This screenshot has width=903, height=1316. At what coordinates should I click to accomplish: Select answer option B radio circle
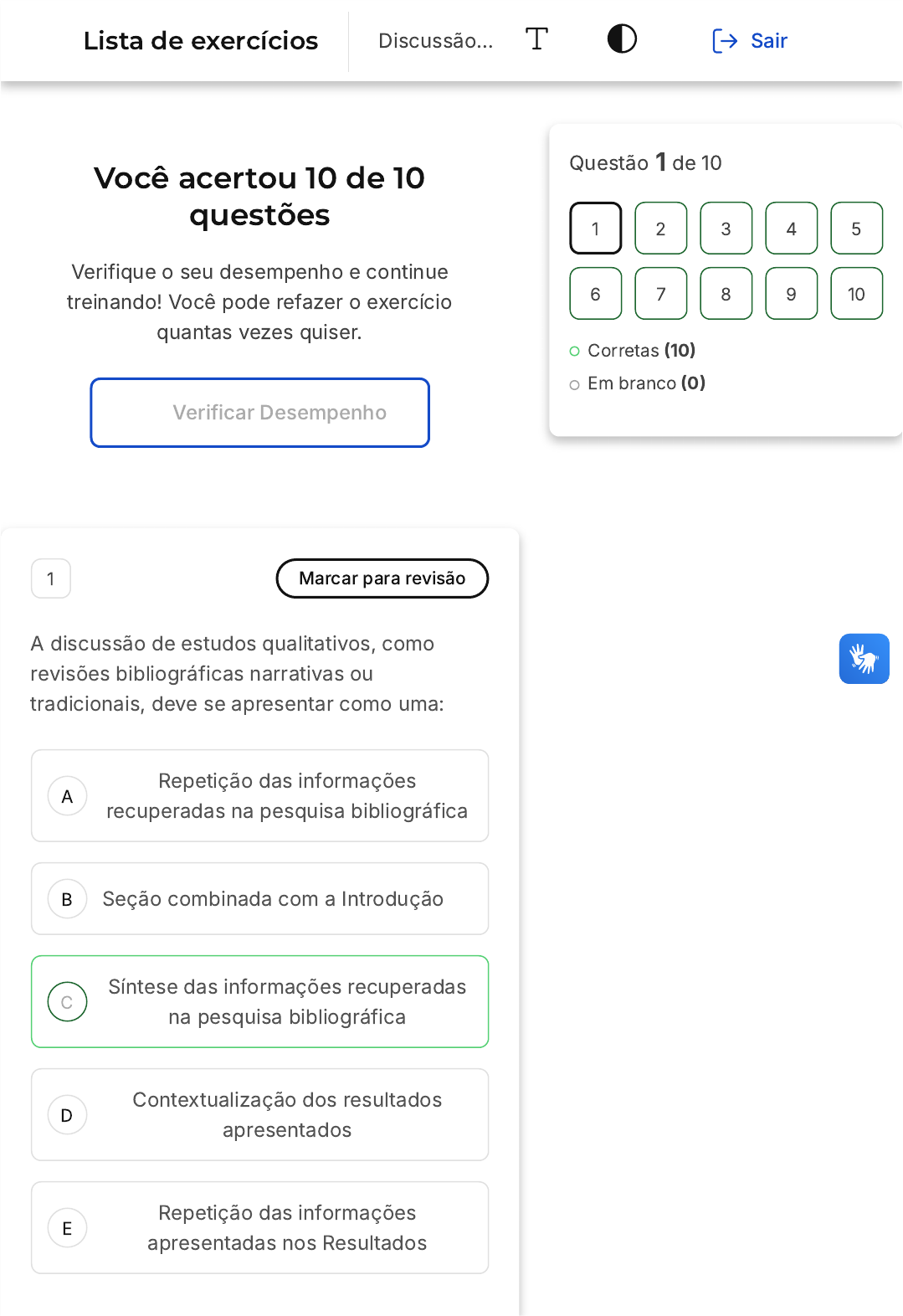pyautogui.click(x=68, y=899)
